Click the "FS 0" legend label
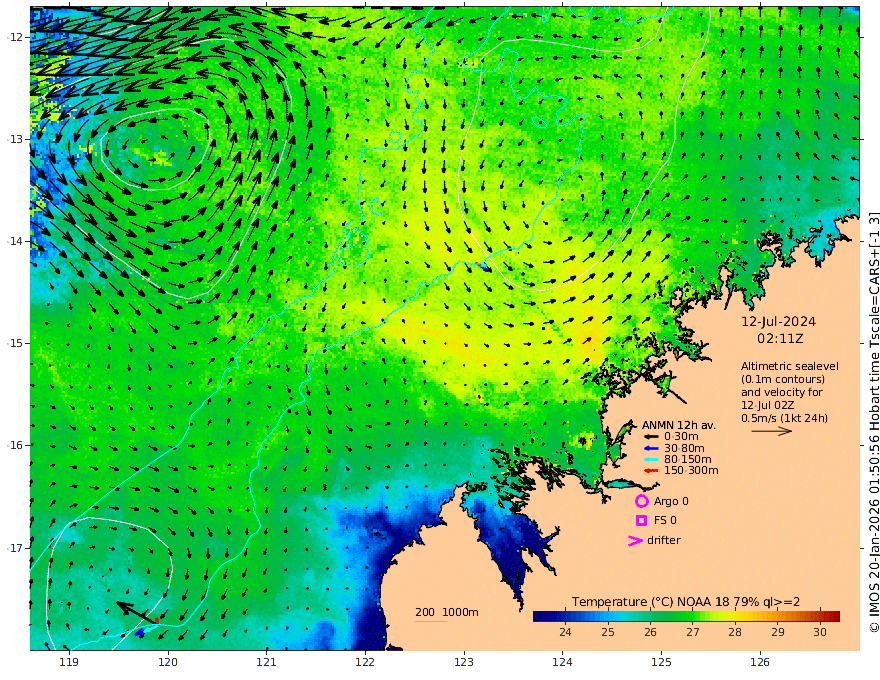This screenshot has width=880, height=680. tap(665, 521)
